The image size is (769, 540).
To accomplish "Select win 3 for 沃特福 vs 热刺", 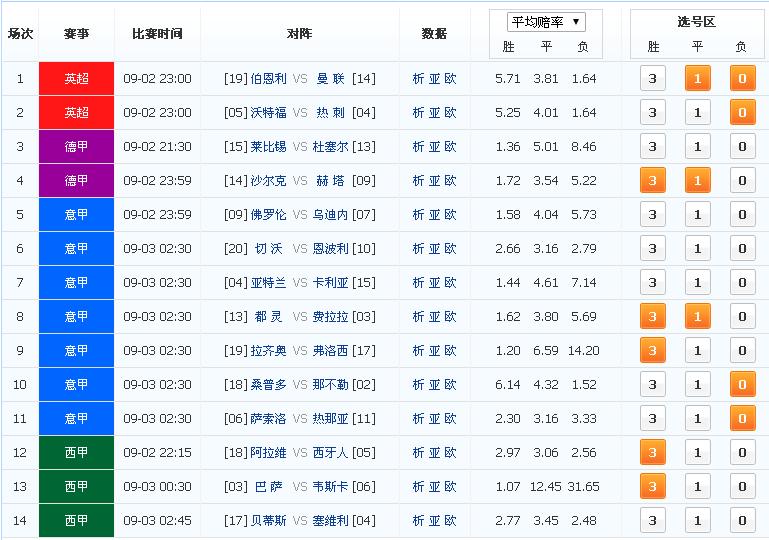I will [x=653, y=112].
